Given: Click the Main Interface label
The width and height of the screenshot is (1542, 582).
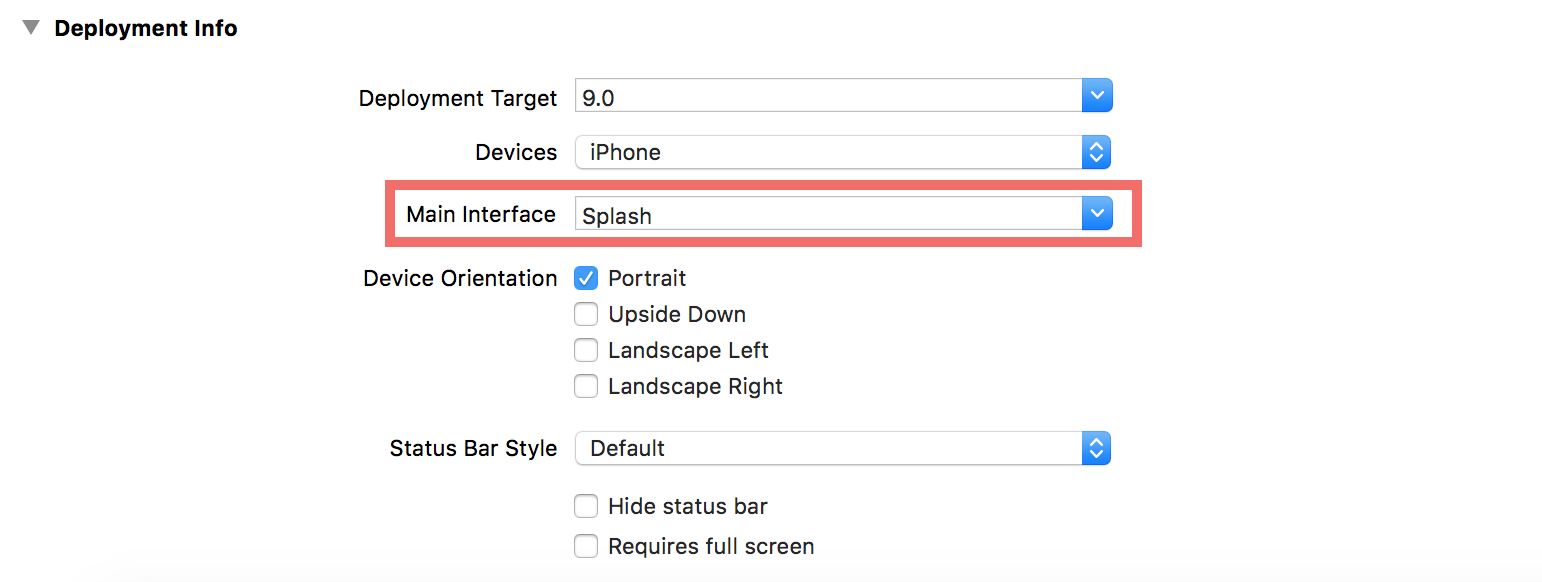Looking at the screenshot, I should click(x=481, y=214).
